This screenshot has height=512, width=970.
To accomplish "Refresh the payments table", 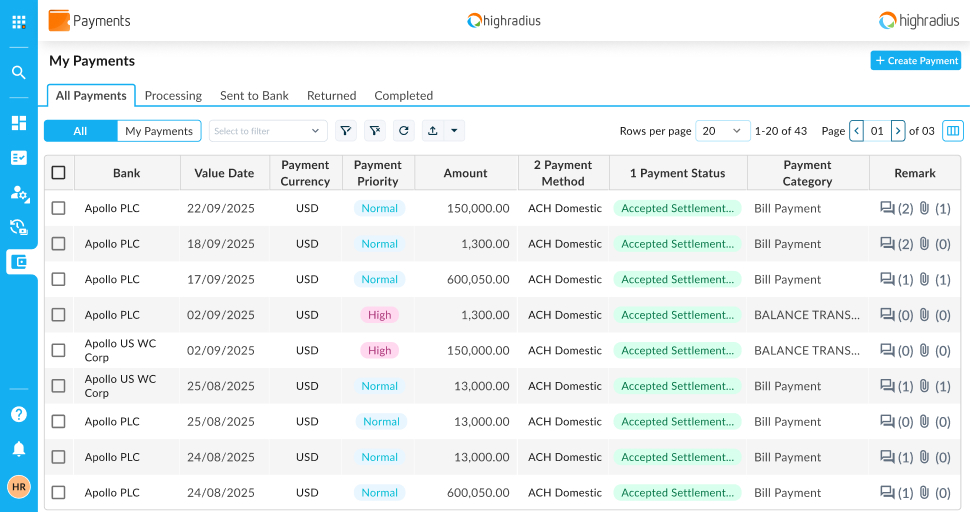I will click(x=404, y=131).
